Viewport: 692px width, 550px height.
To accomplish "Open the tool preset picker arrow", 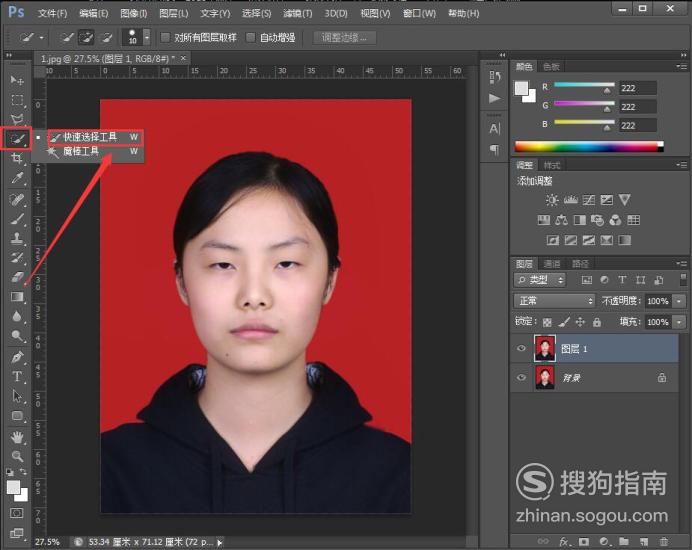I will point(41,38).
